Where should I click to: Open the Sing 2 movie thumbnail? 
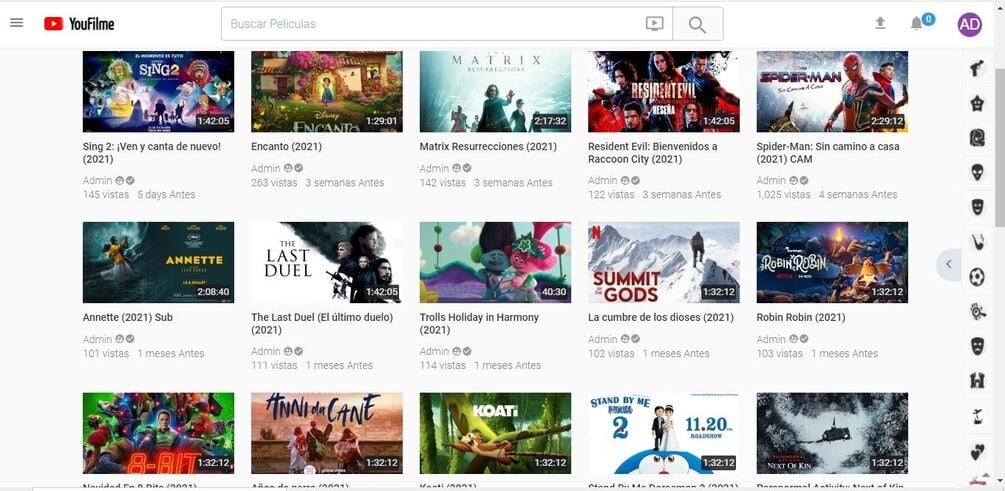[158, 92]
